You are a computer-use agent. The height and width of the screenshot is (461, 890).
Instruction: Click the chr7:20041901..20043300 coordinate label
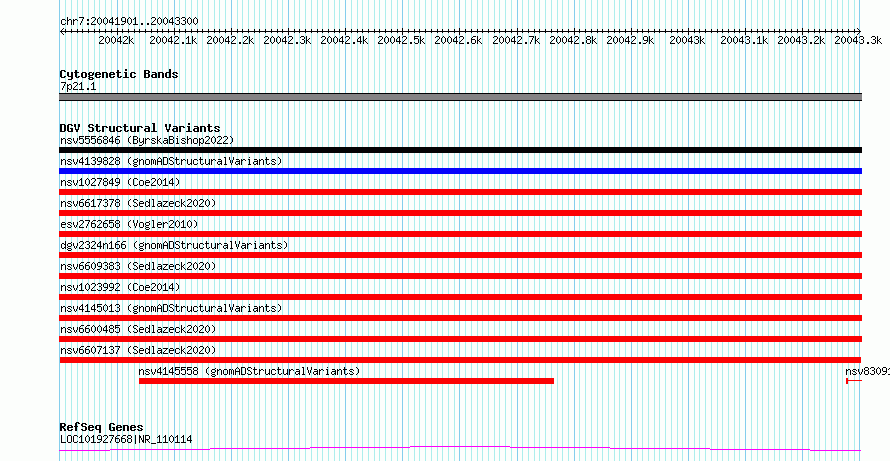(129, 21)
